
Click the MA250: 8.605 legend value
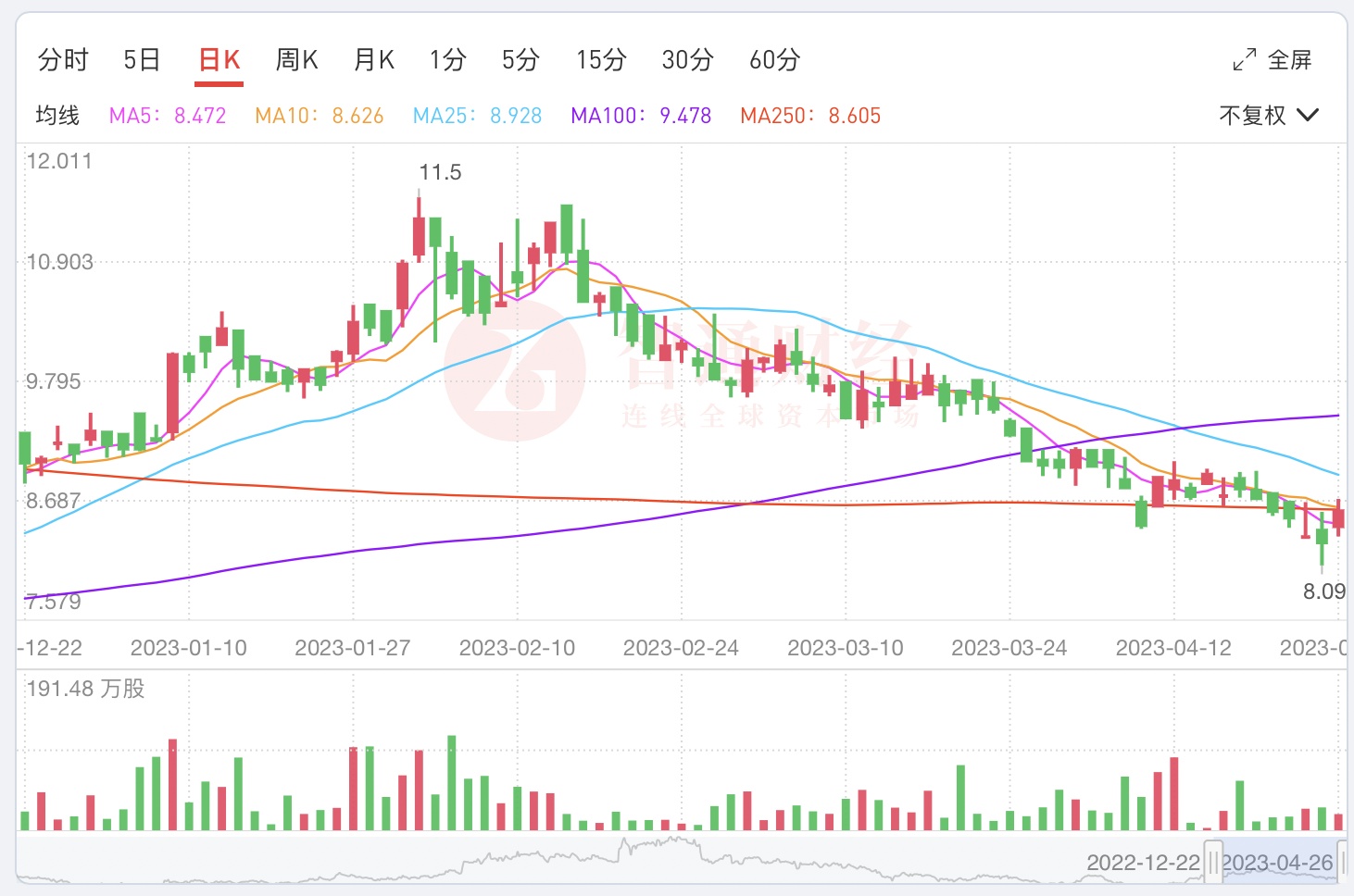click(810, 116)
